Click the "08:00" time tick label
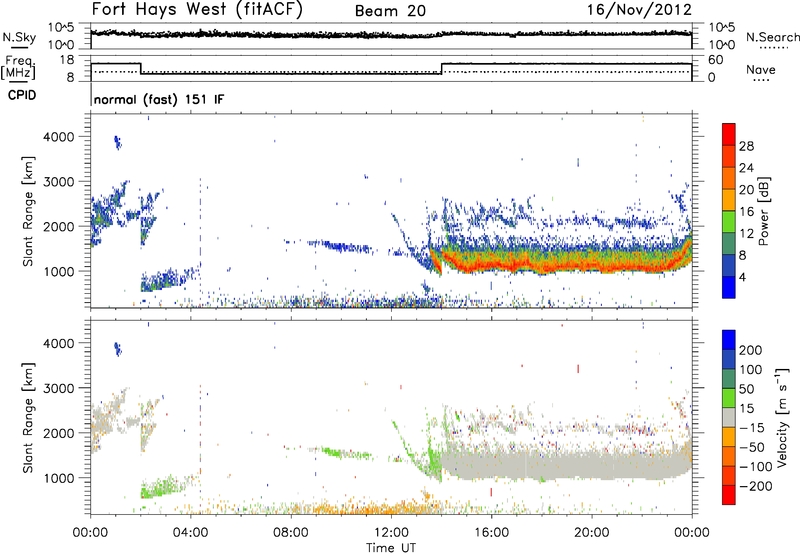800x554 pixels. [x=291, y=533]
